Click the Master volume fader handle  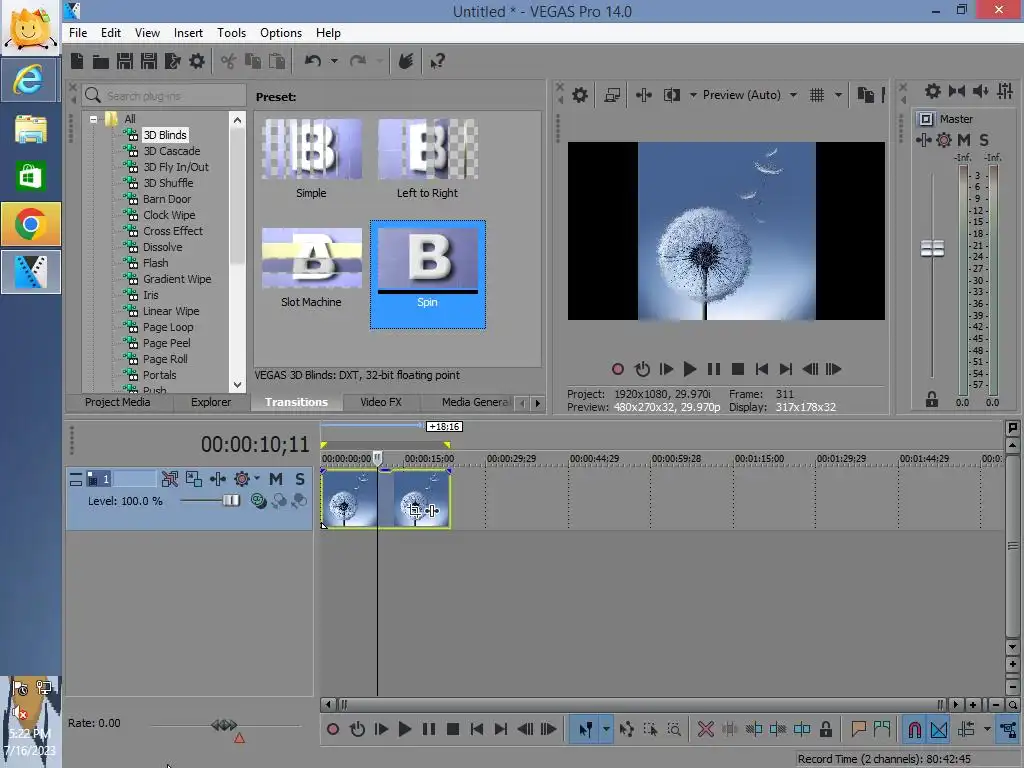pos(932,248)
